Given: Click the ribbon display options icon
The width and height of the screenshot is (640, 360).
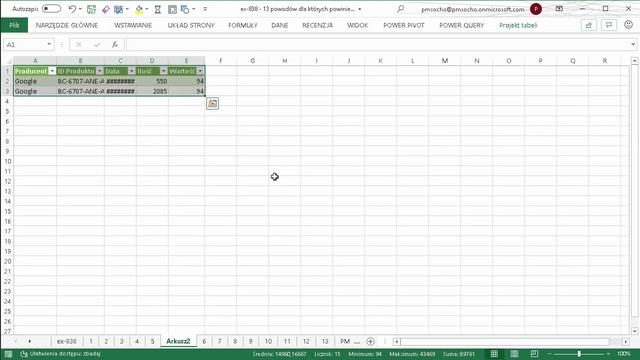Looking at the screenshot, I should pyautogui.click(x=559, y=9).
